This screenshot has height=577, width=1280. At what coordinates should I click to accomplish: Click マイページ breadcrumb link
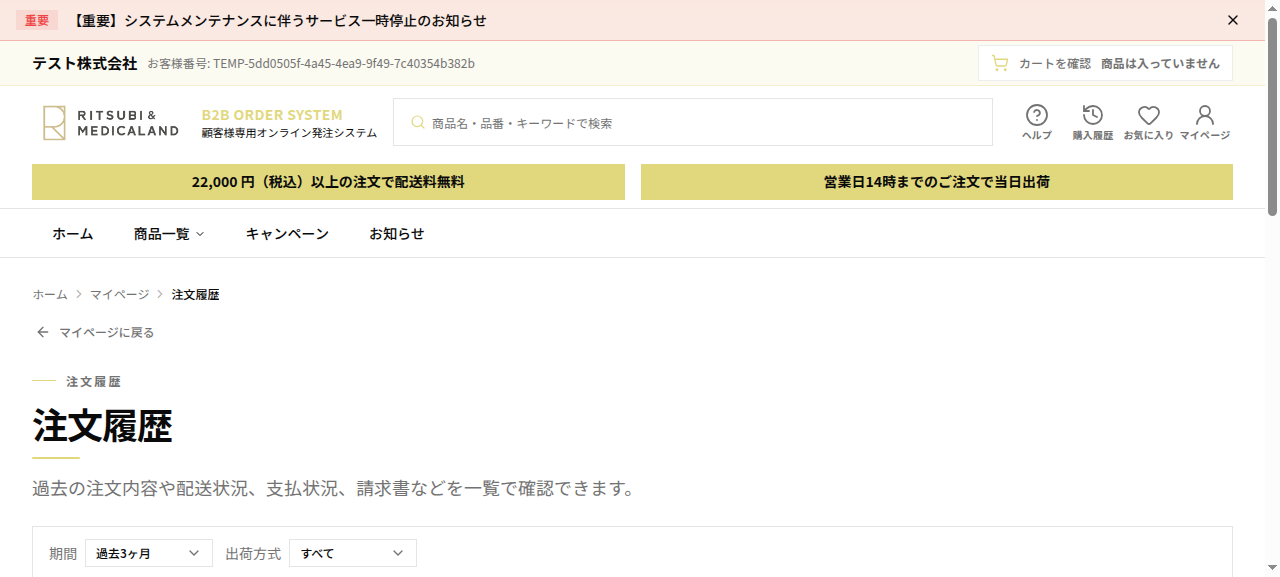tap(119, 294)
